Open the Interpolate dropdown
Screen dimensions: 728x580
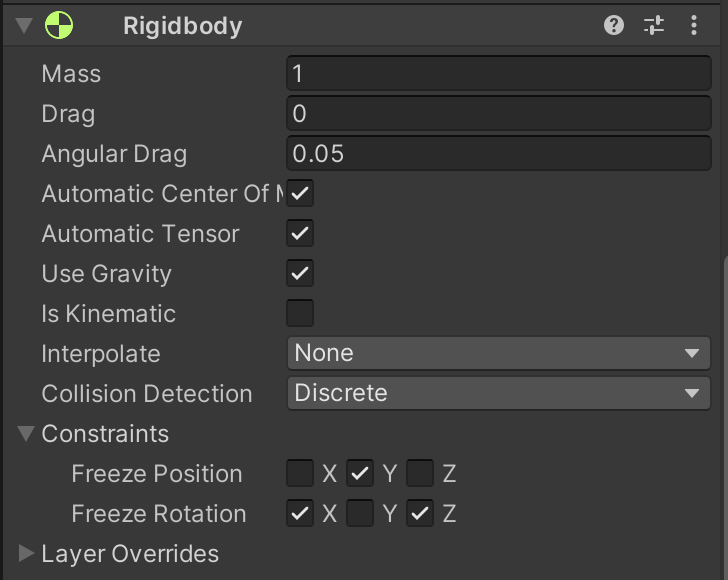tap(499, 353)
